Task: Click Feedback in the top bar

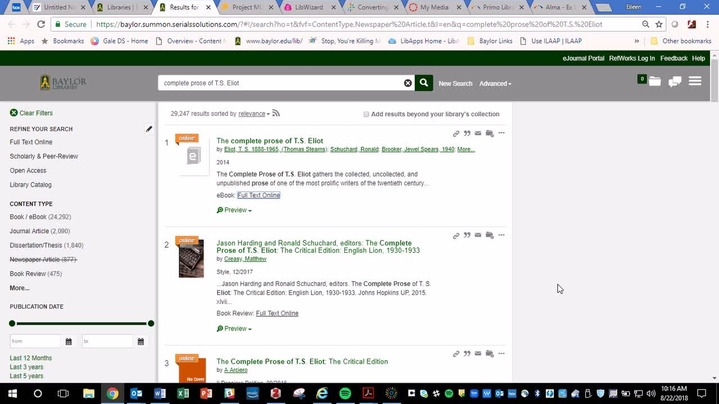Action: pyautogui.click(x=674, y=58)
